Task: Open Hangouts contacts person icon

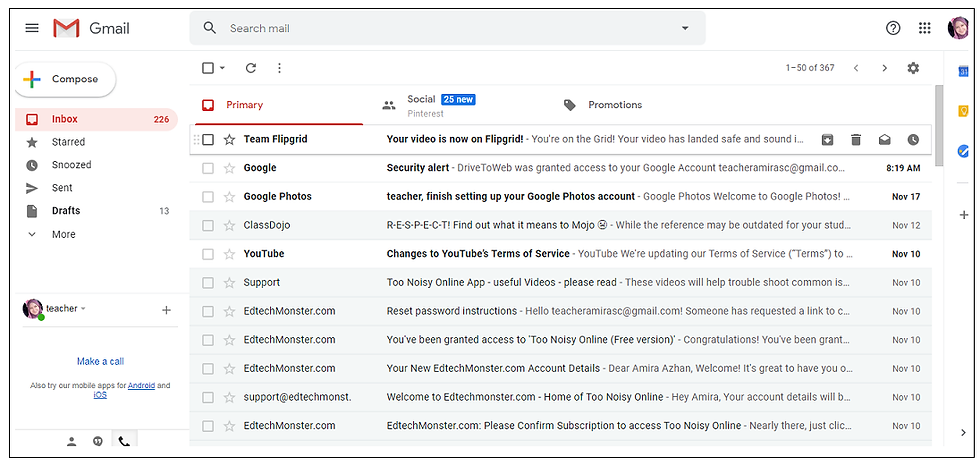Action: pos(72,441)
